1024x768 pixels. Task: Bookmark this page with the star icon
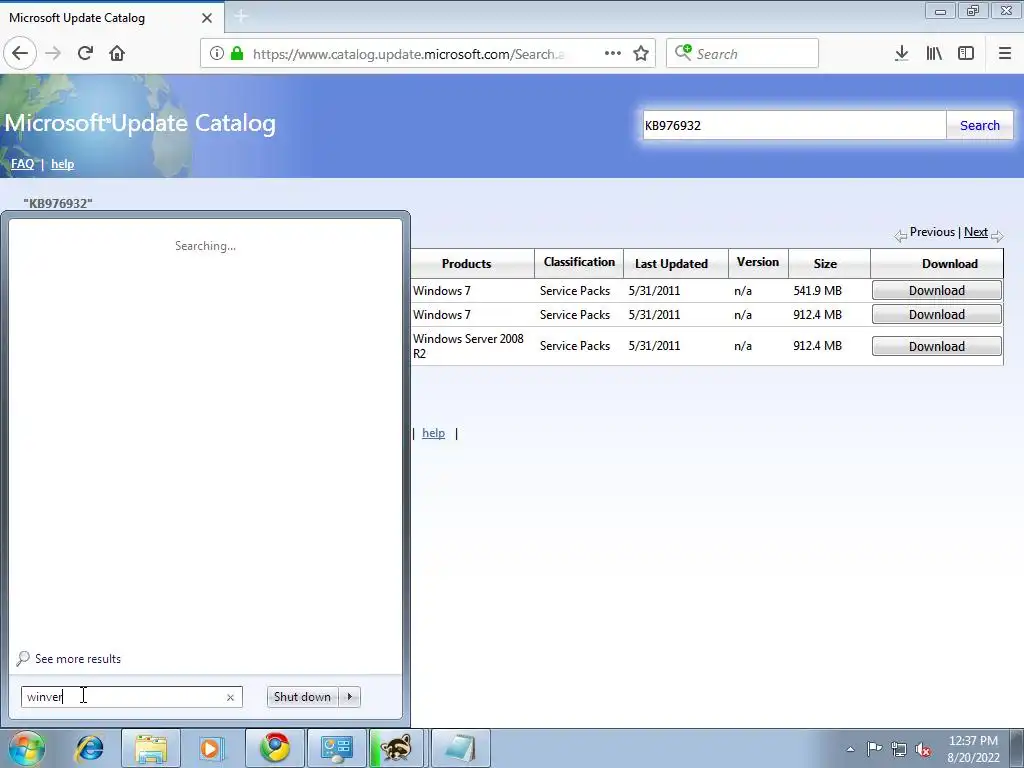click(x=641, y=54)
